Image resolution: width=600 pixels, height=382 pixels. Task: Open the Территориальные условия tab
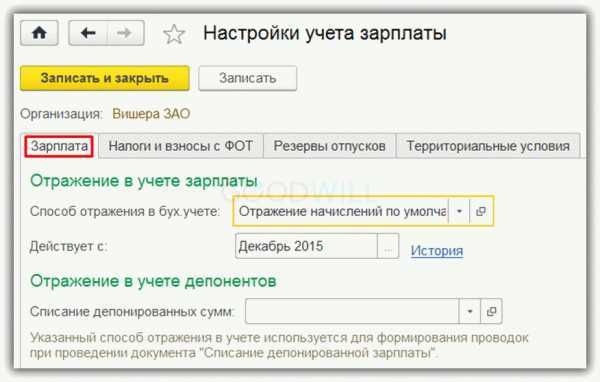tap(488, 146)
